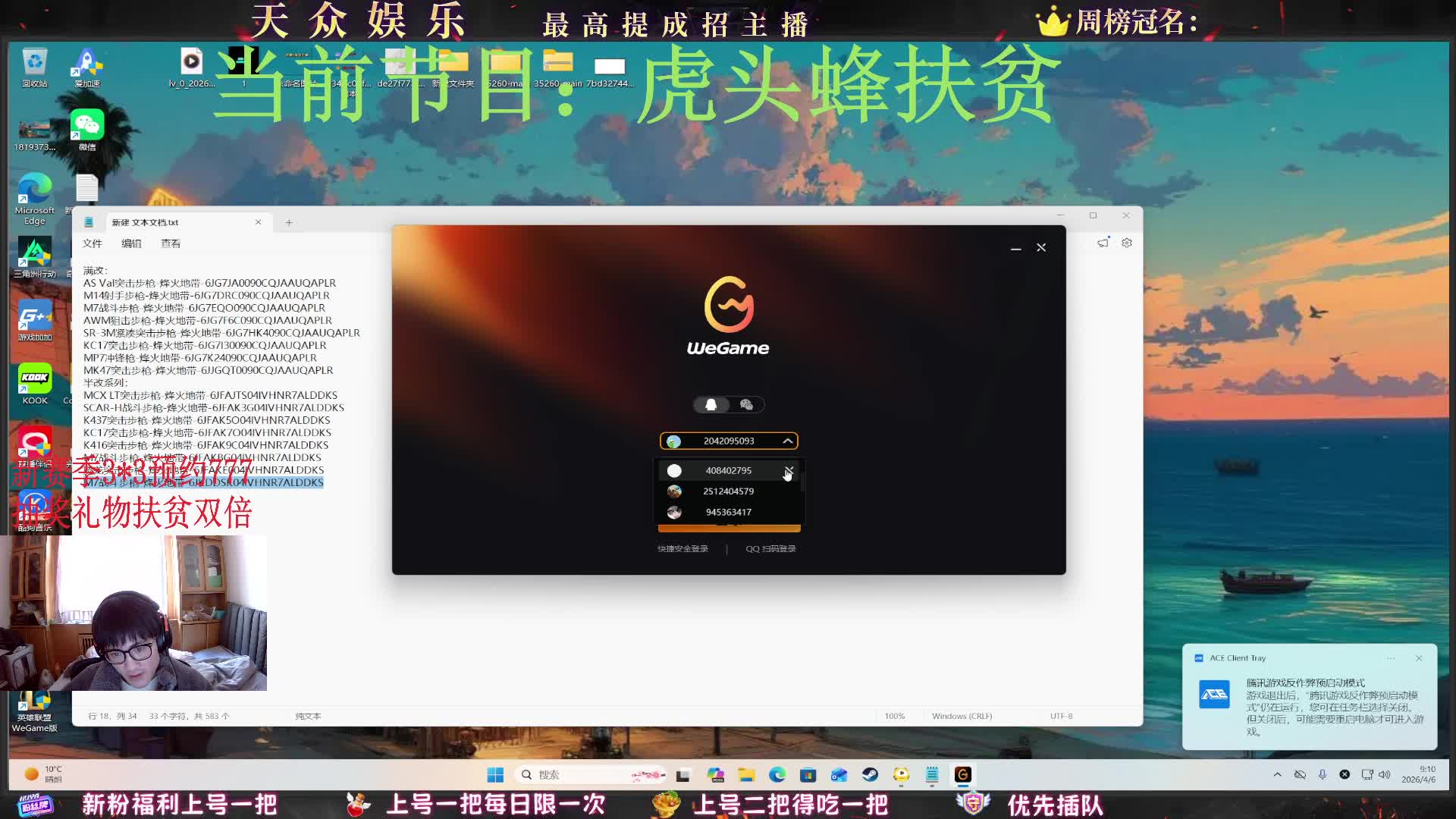
Task: Open Steam from the taskbar
Action: (870, 775)
